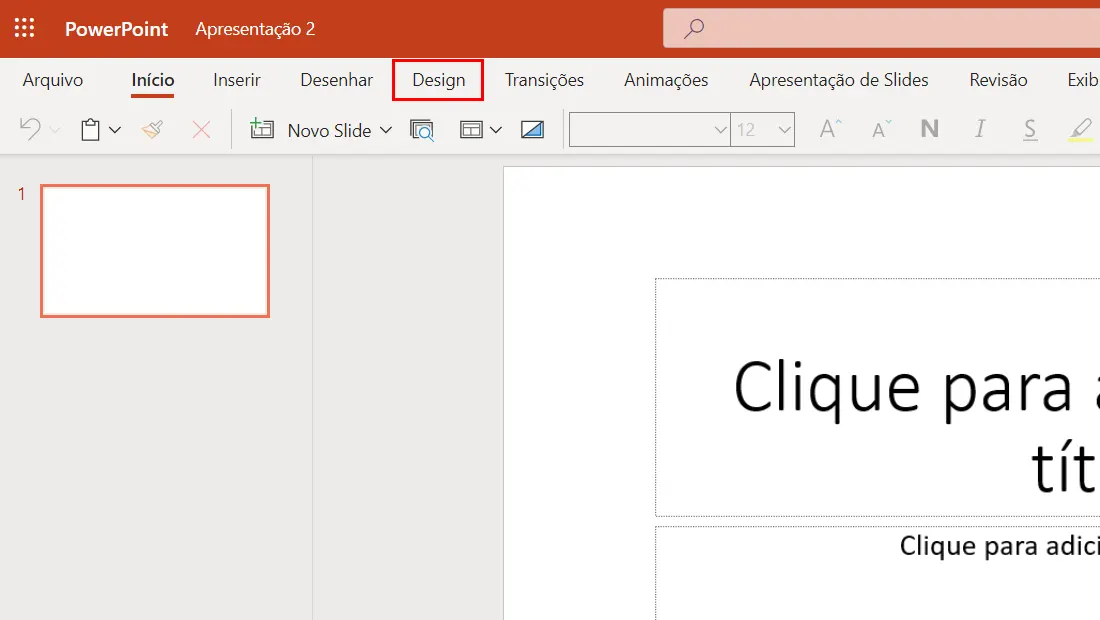Click the search magnifier icon
Image resolution: width=1100 pixels, height=620 pixels.
(x=694, y=29)
